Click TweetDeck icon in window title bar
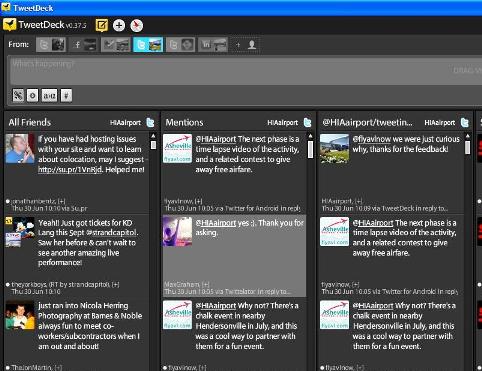482x371 pixels. click(6, 7)
